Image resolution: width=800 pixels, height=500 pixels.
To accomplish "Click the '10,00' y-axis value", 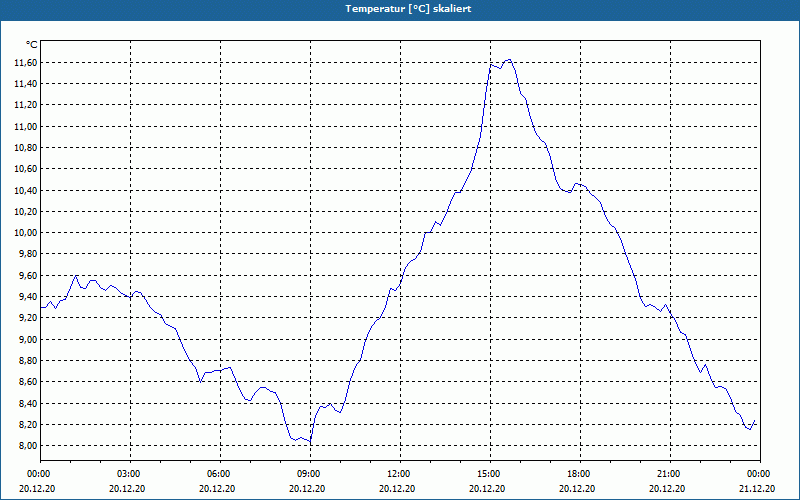I will 26,233.
